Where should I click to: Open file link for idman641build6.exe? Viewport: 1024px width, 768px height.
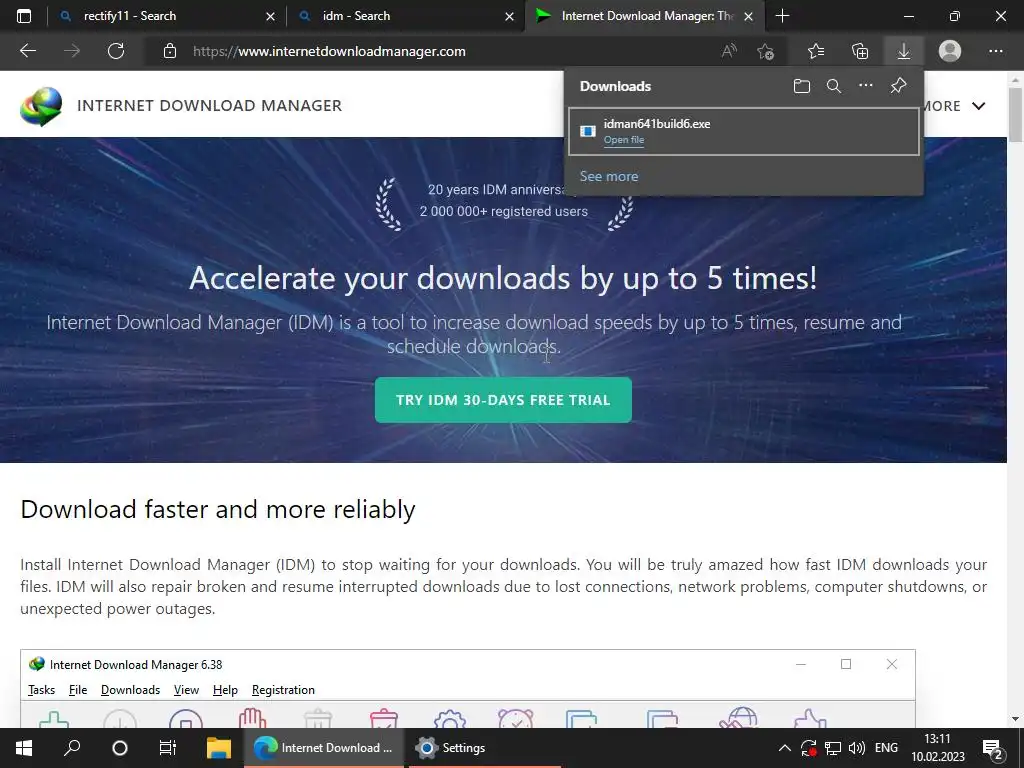coord(624,140)
